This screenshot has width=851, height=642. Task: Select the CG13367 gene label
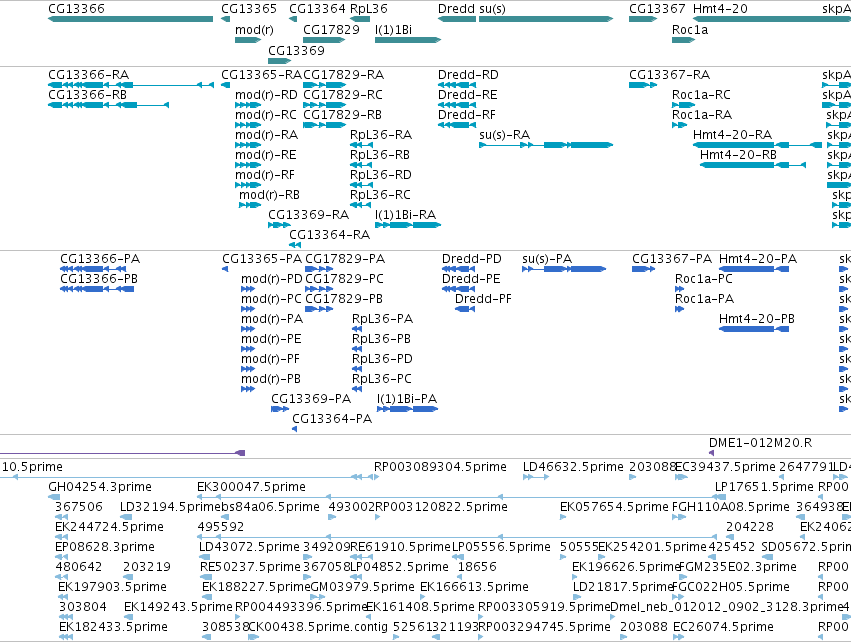click(x=657, y=9)
